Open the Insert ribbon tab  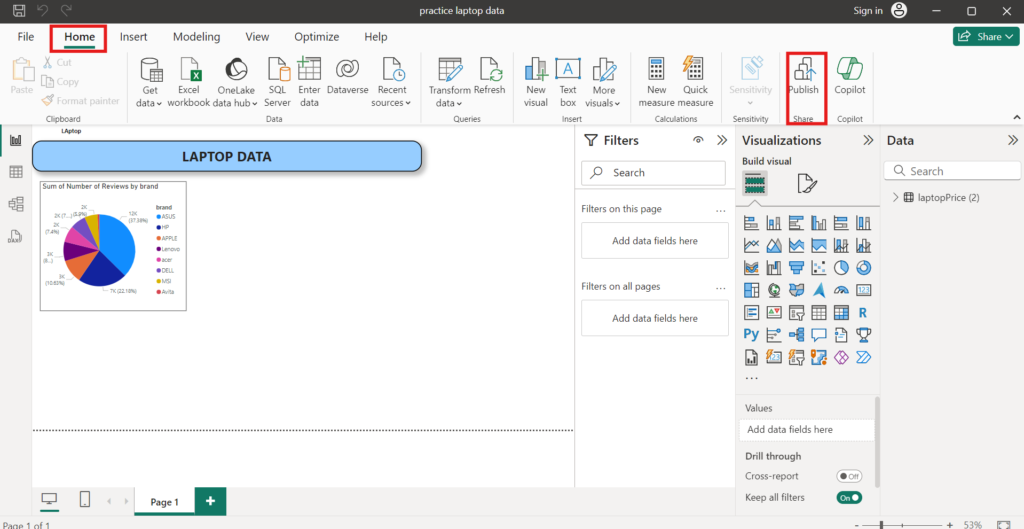click(133, 37)
